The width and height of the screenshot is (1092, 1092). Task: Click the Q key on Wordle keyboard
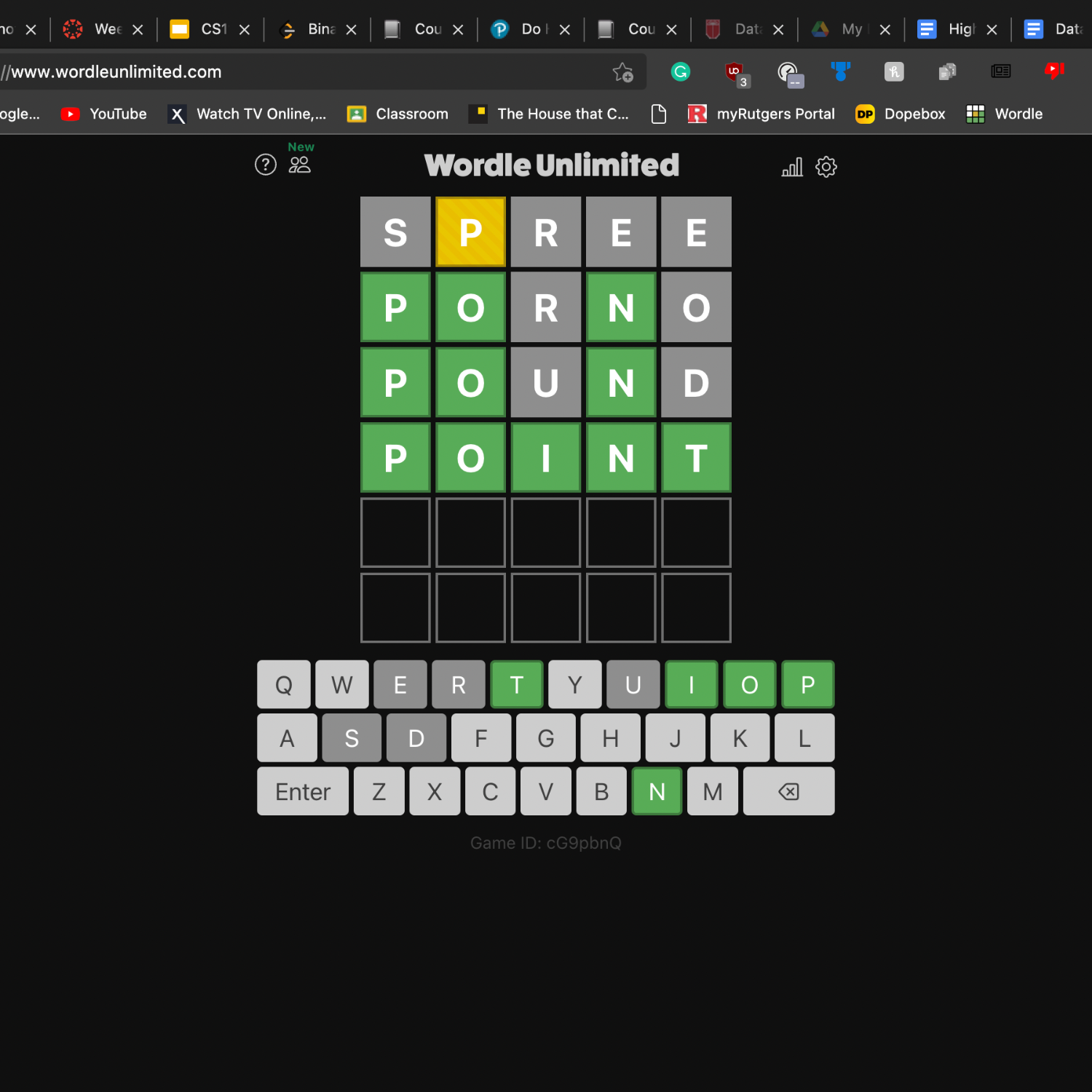pyautogui.click(x=284, y=684)
